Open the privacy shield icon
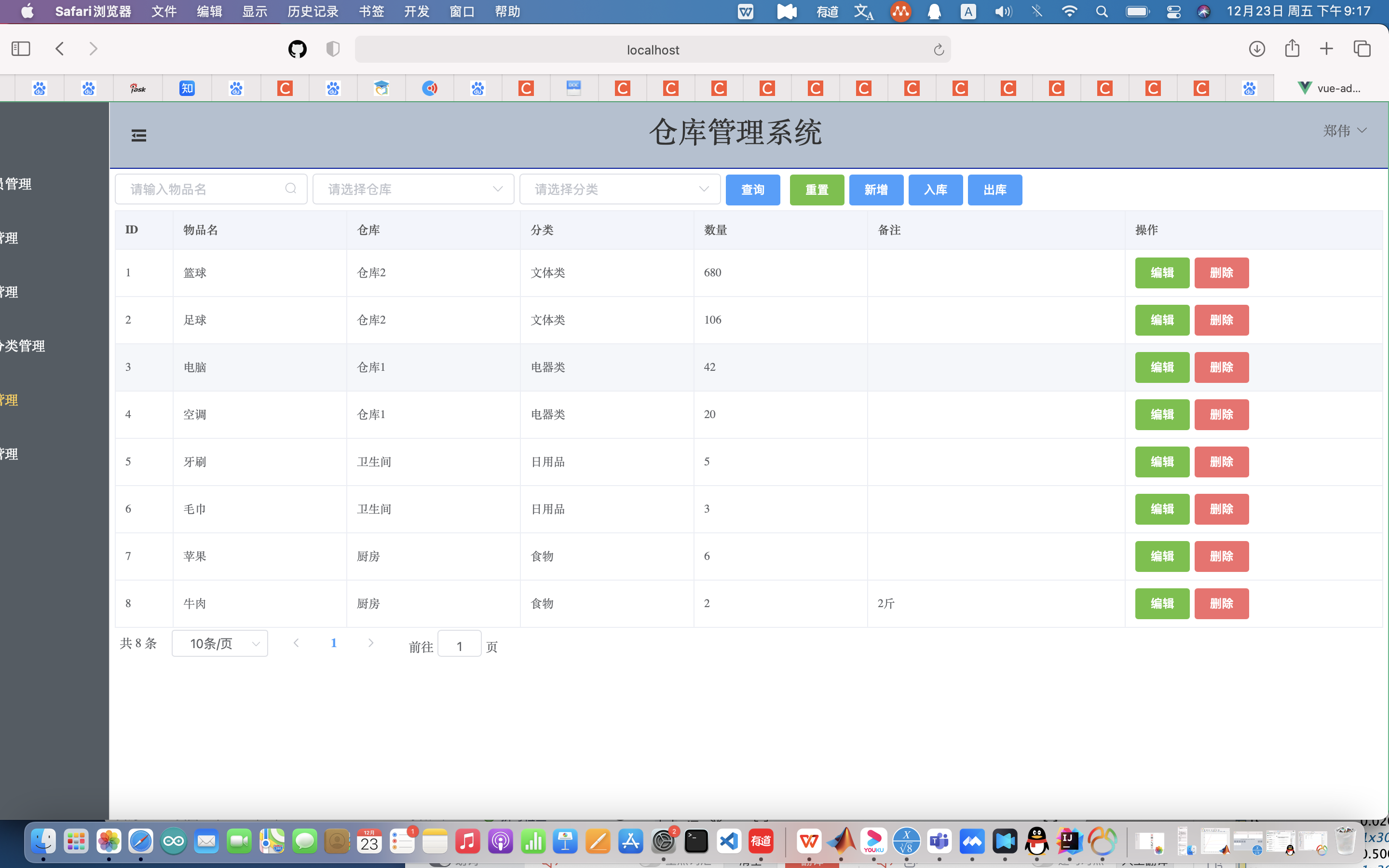 pos(333,49)
